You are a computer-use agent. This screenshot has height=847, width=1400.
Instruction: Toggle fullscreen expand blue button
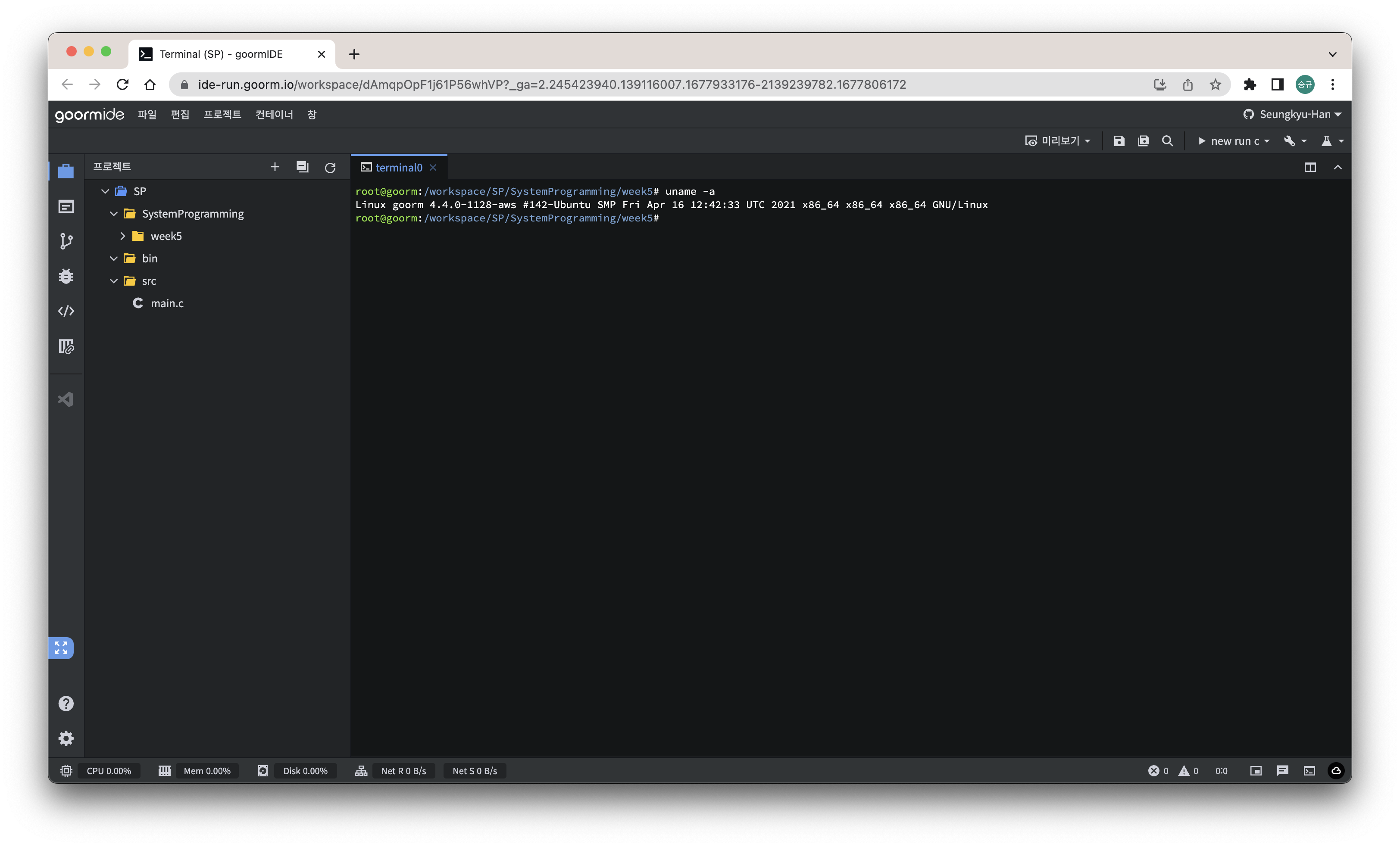coord(61,648)
